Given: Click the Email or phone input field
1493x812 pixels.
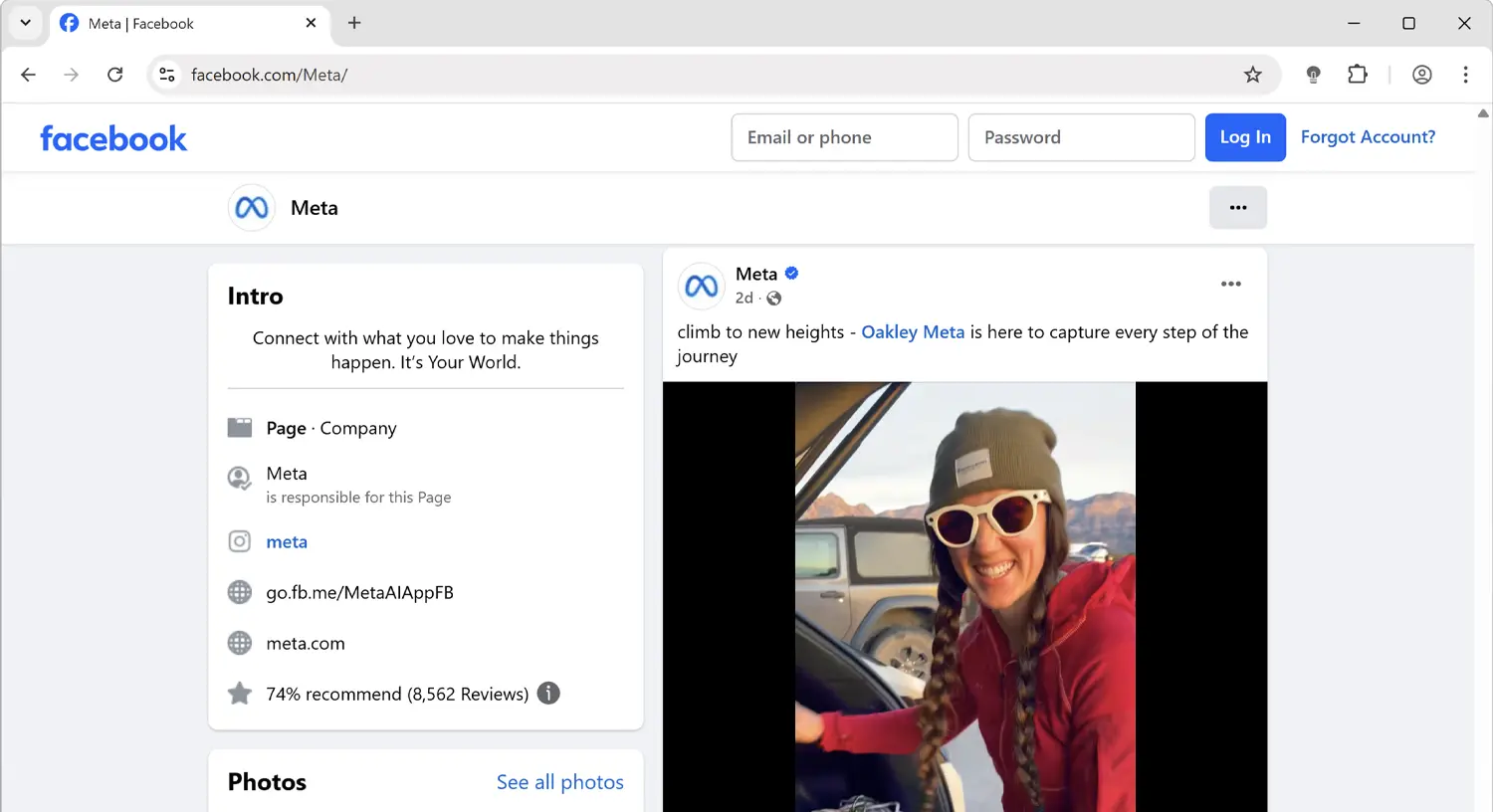Looking at the screenshot, I should tap(844, 137).
